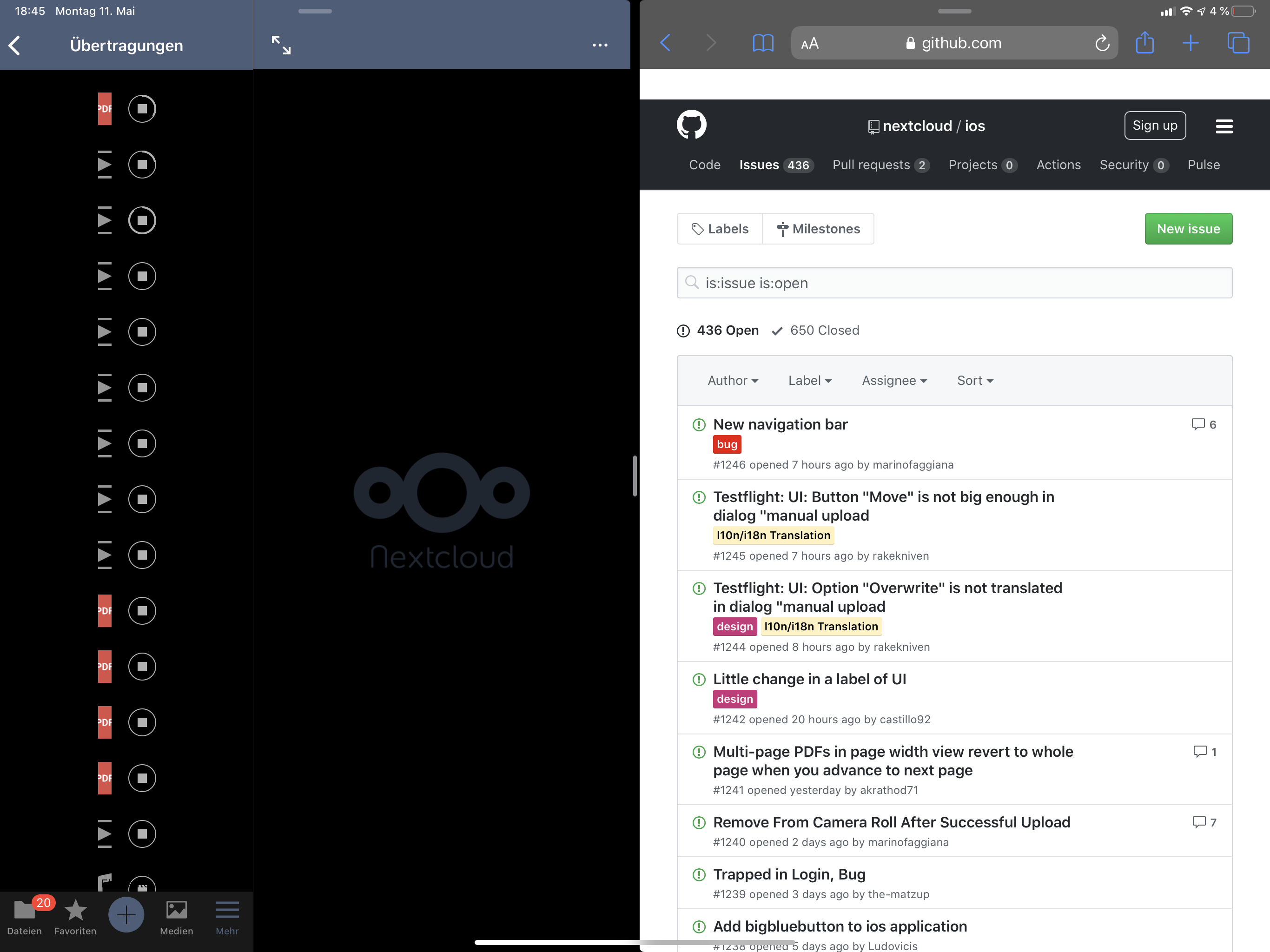
Task: Open the Pulse tab
Action: pyautogui.click(x=1204, y=165)
